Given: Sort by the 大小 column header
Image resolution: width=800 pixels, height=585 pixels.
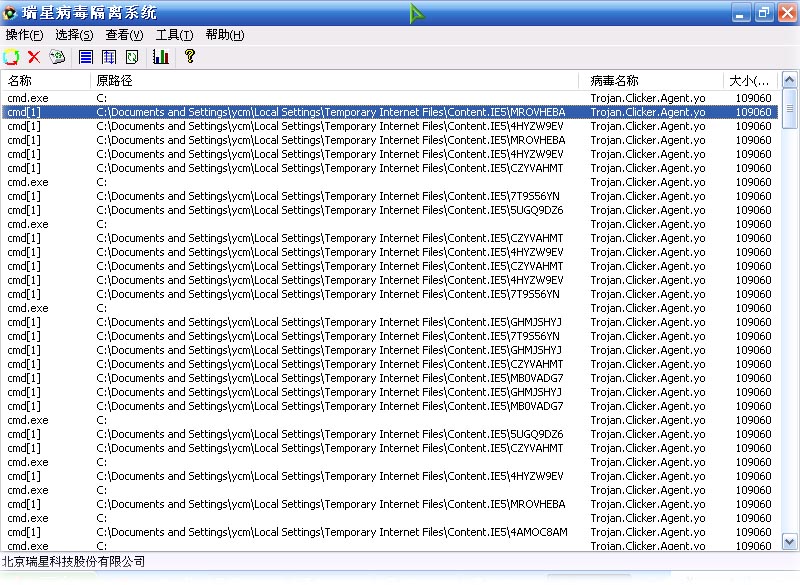Looking at the screenshot, I should 751,81.
